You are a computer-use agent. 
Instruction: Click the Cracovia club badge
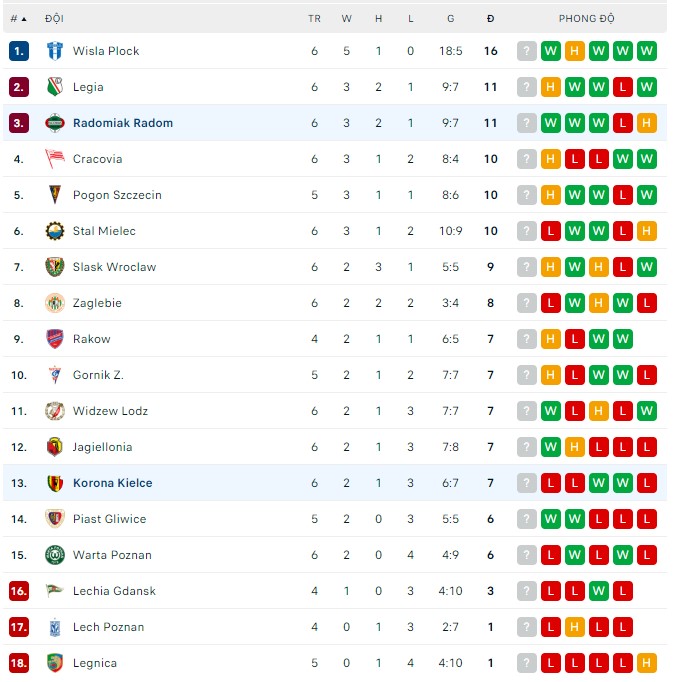(x=55, y=159)
